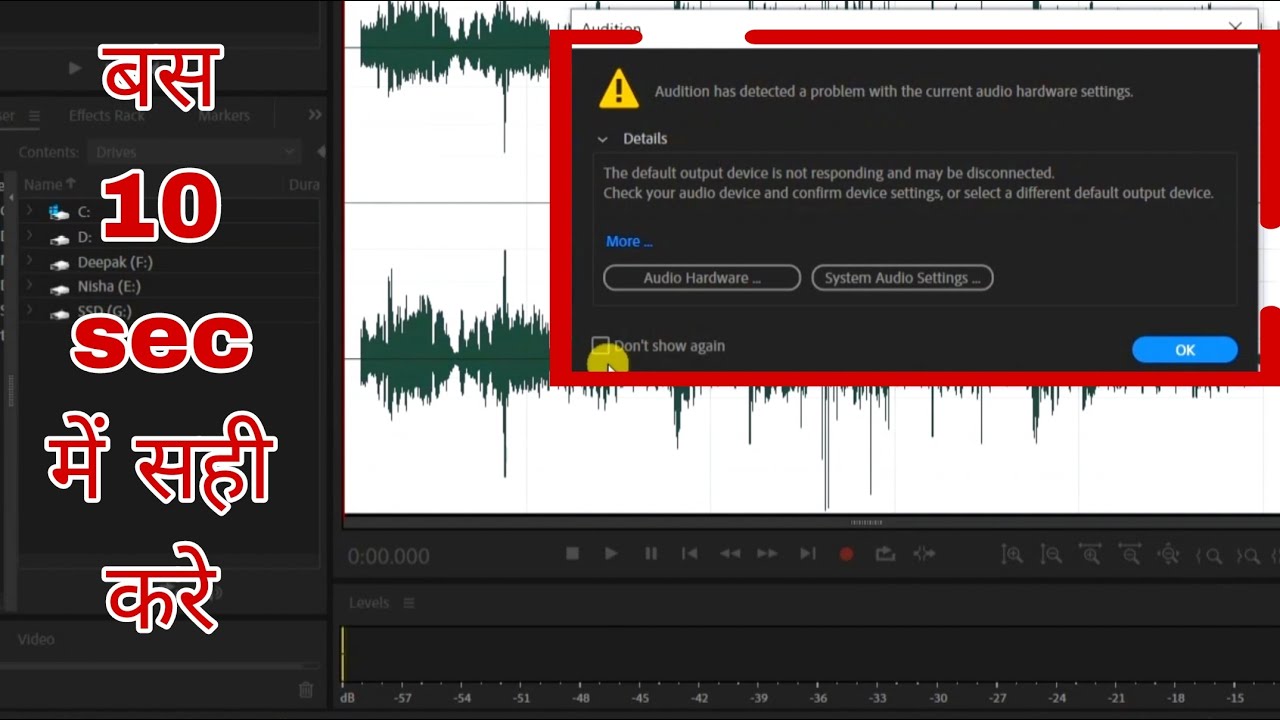The height and width of the screenshot is (720, 1280).
Task: Open the panel overflow double-chevron
Action: pyautogui.click(x=315, y=115)
